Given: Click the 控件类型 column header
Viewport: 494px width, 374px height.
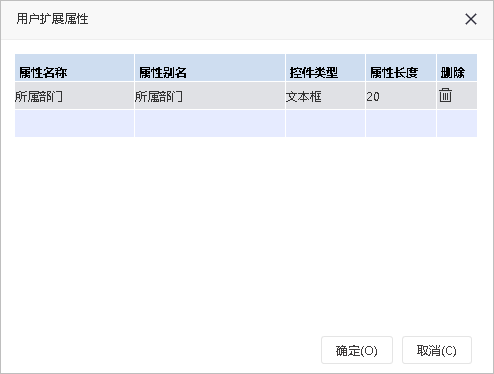Looking at the screenshot, I should 325,68.
